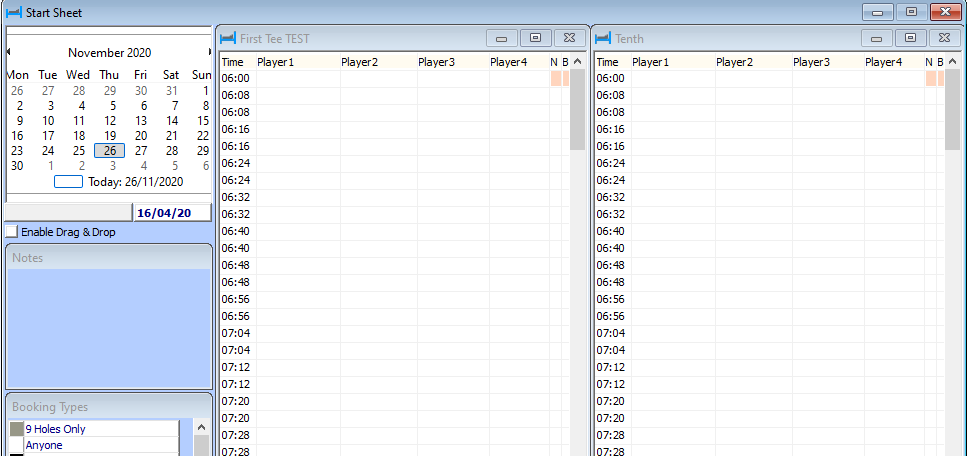Click inside the Notes text area
This screenshot has height=456, width=967.
[x=109, y=328]
